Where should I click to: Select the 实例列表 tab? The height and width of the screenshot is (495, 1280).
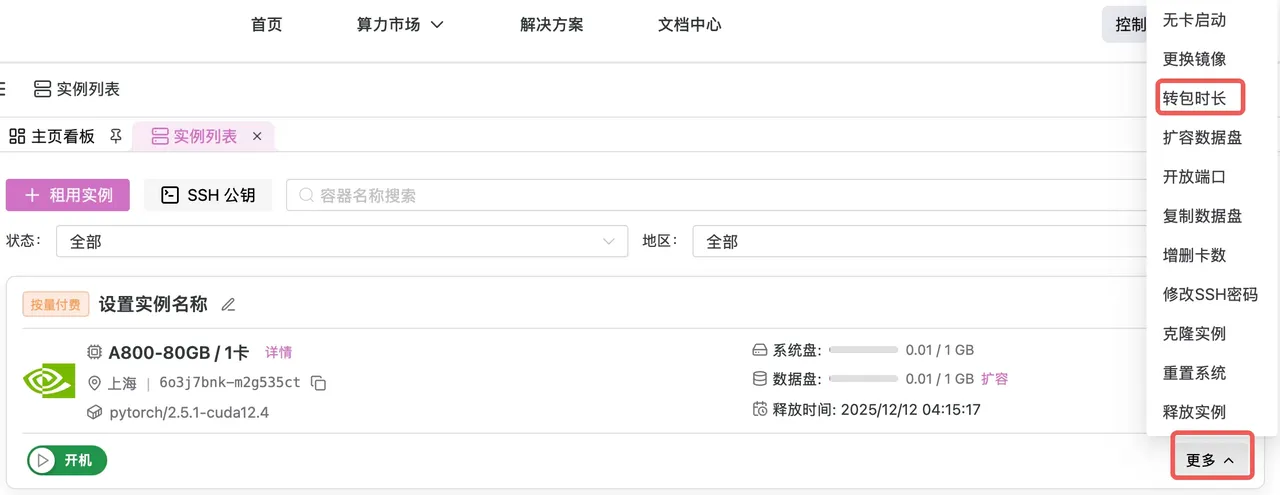[x=205, y=137]
